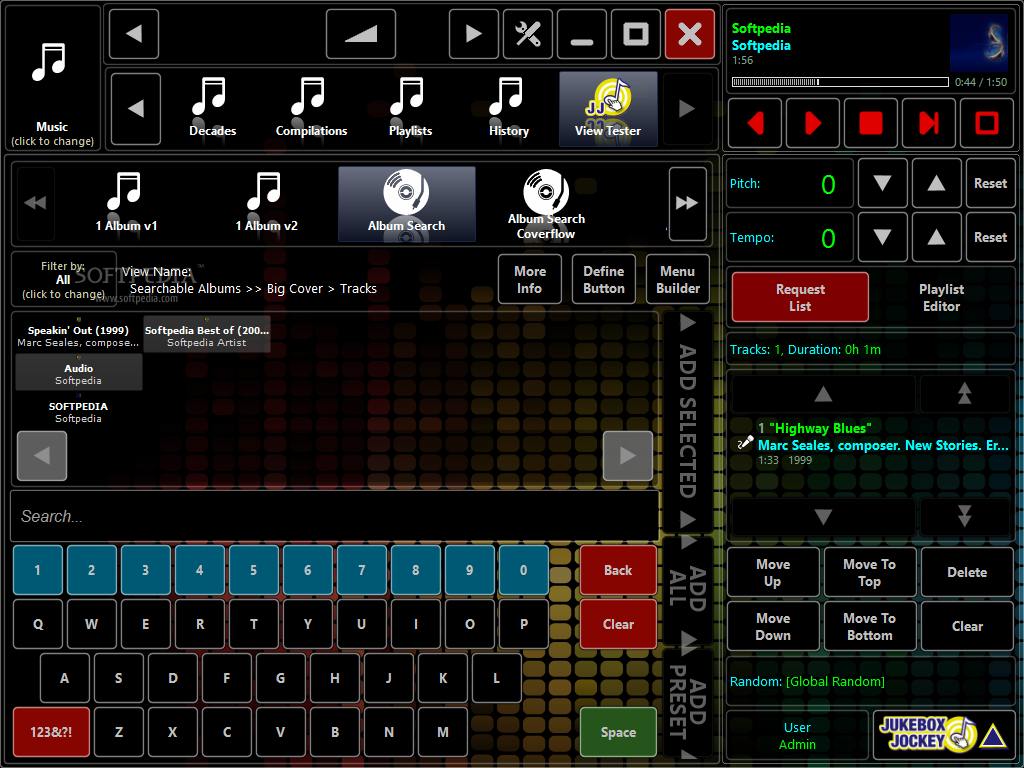Click the rewind double-arrow in sub views
The image size is (1024, 768).
pos(35,204)
